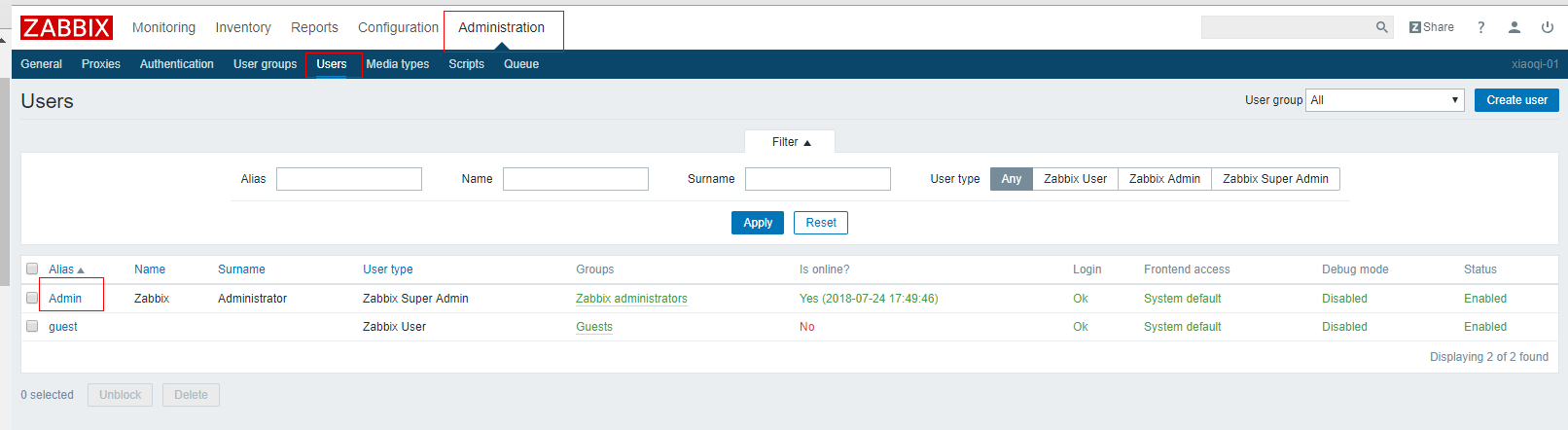Go to Scripts submenu

(466, 64)
